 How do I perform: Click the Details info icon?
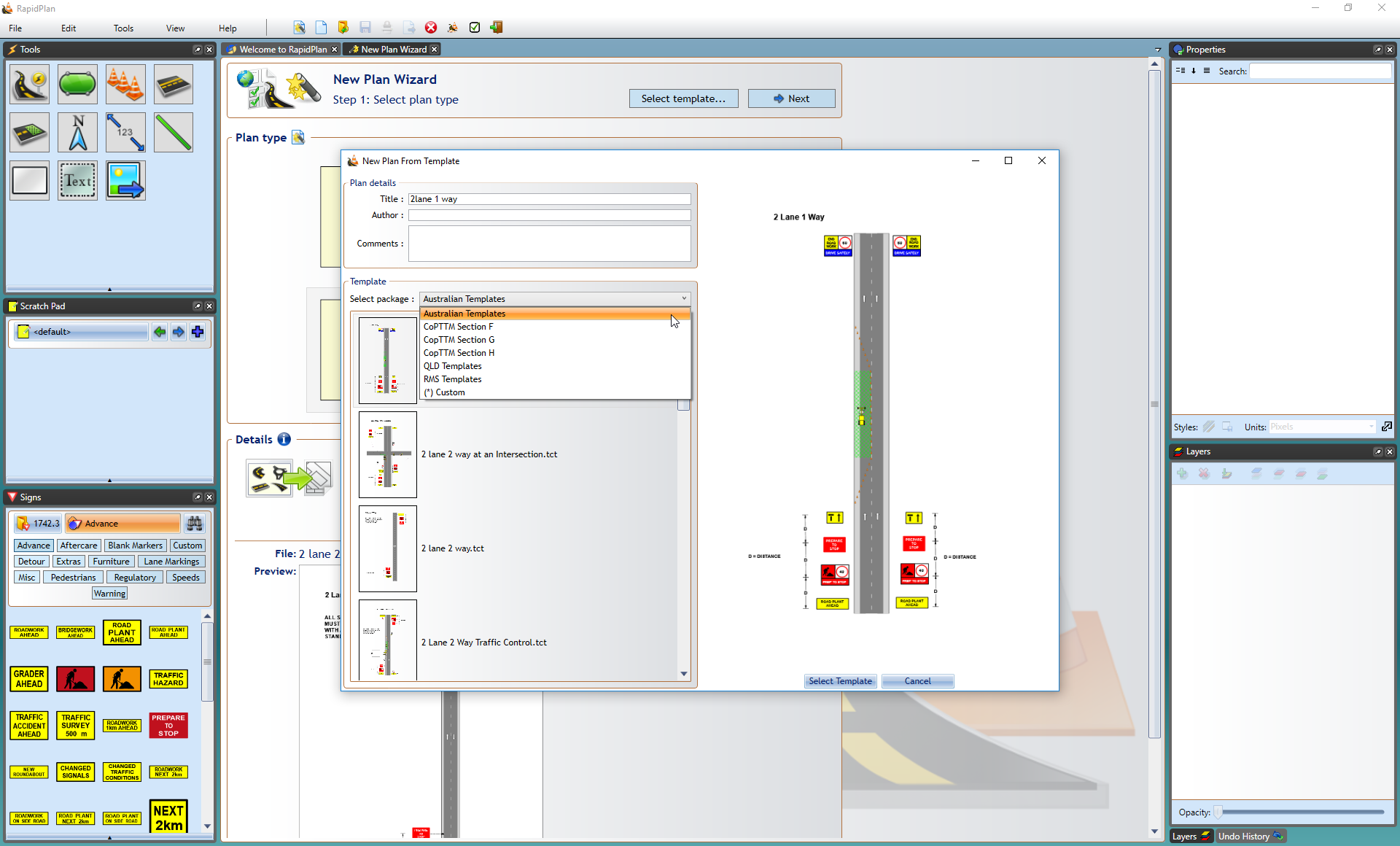click(x=284, y=439)
